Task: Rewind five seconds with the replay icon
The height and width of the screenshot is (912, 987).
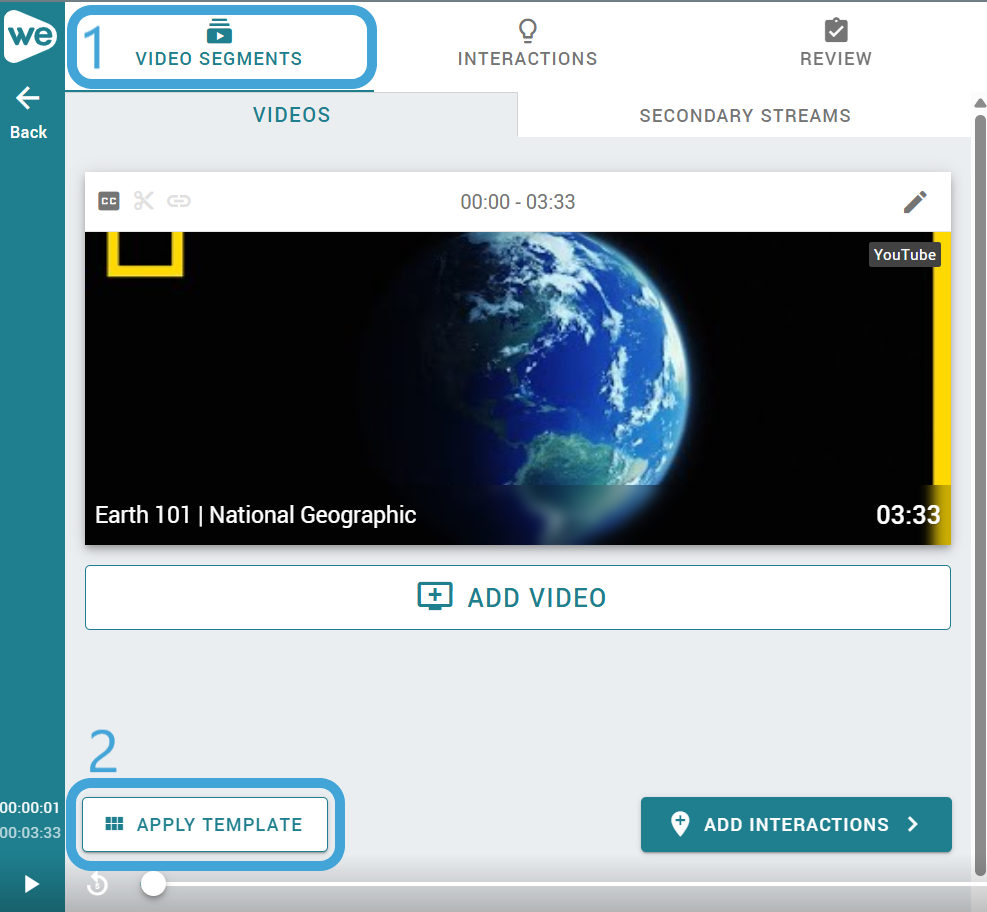Action: [98, 884]
